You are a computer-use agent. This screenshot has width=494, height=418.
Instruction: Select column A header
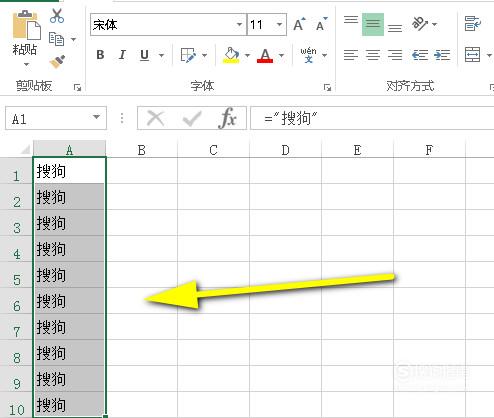[x=69, y=149]
